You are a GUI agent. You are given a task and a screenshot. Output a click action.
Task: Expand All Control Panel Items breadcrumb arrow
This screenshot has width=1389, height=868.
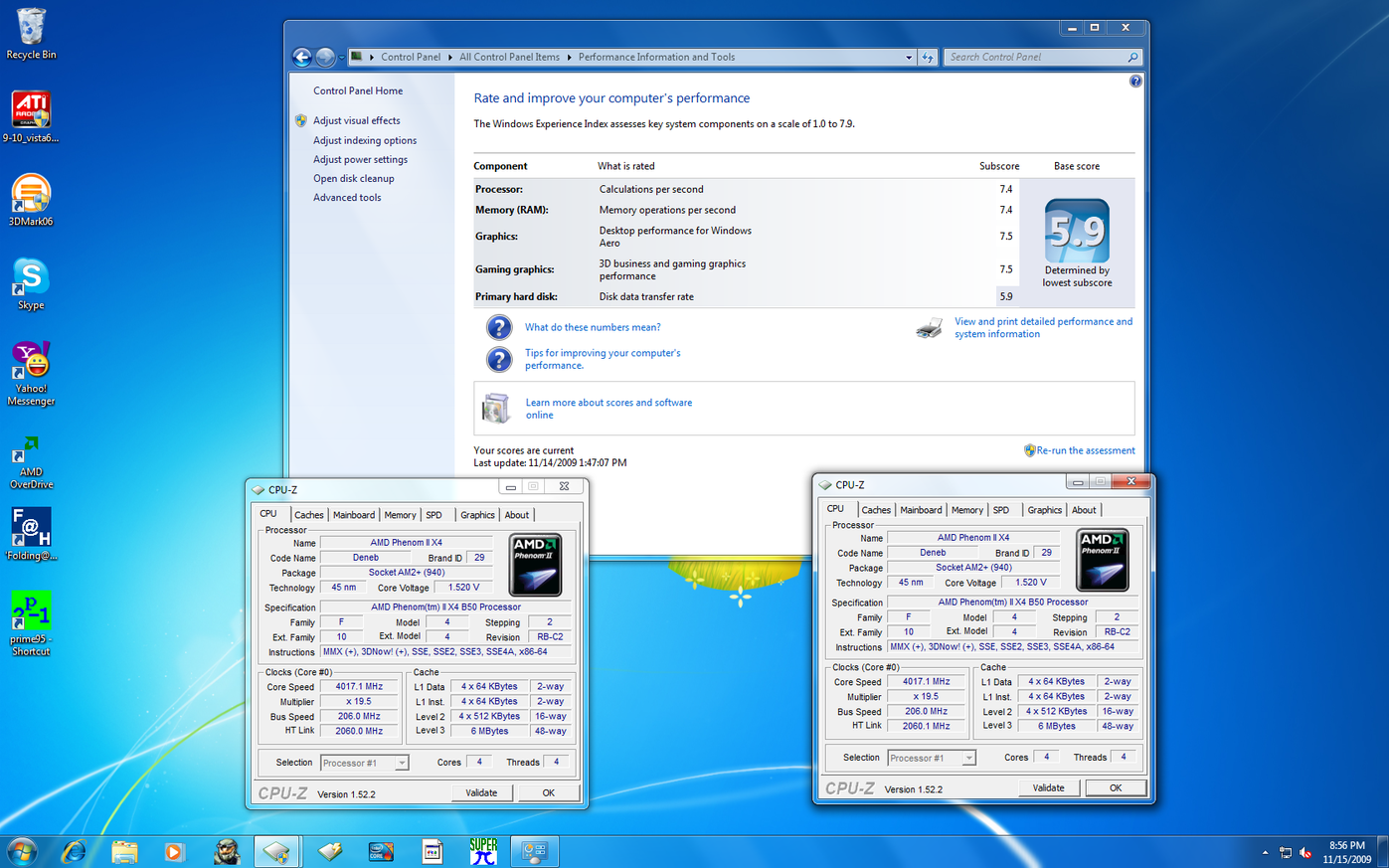tap(570, 58)
